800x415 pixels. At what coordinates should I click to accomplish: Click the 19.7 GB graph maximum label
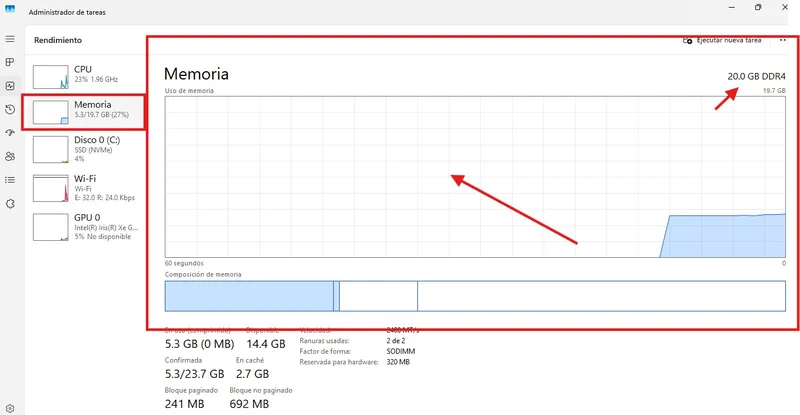tap(774, 90)
